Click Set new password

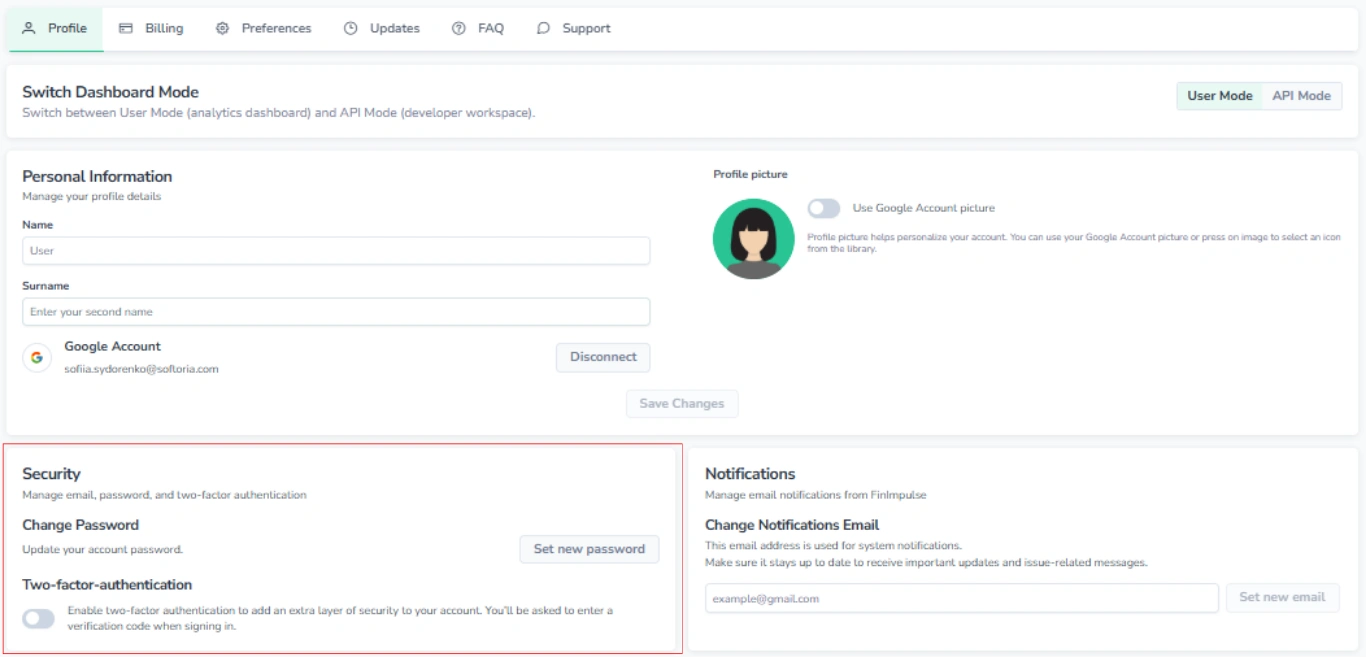pos(589,548)
